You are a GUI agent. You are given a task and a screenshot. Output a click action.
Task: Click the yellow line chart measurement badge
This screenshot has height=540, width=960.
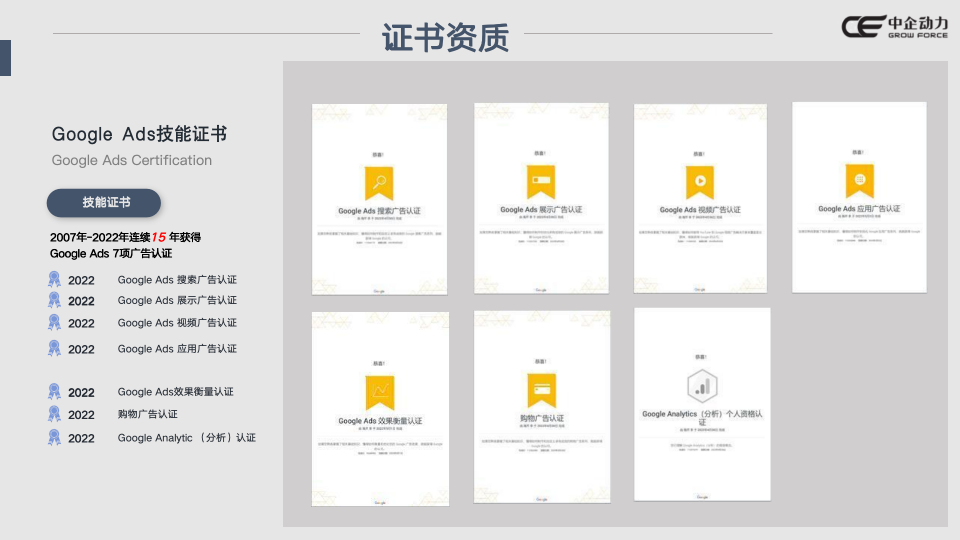(380, 392)
